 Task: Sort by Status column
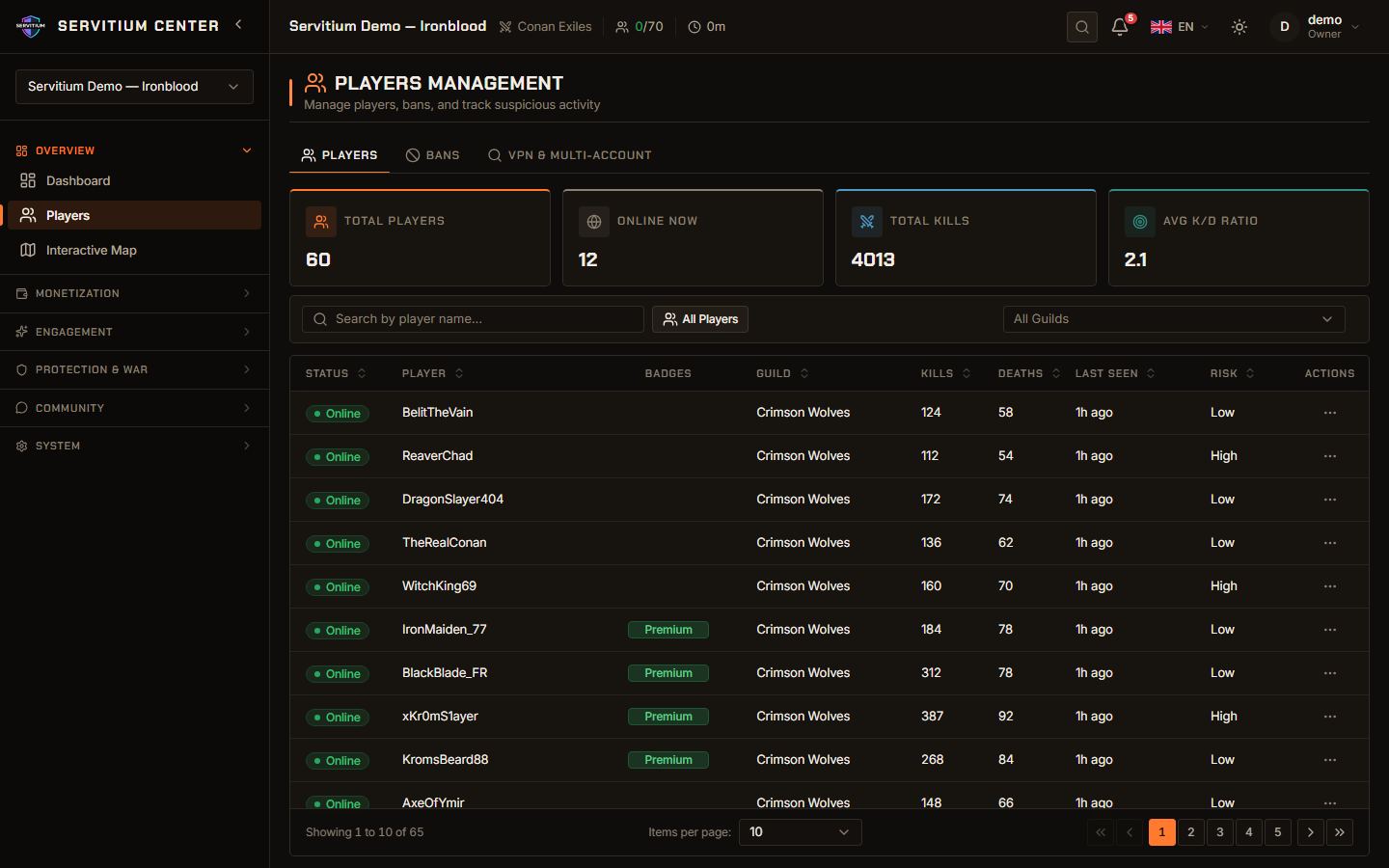[x=336, y=373]
